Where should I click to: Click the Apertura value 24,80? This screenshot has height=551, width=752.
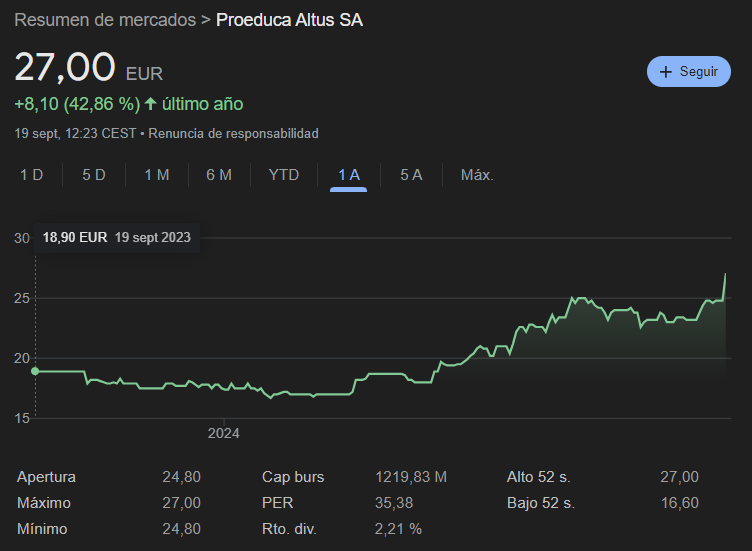pos(181,477)
